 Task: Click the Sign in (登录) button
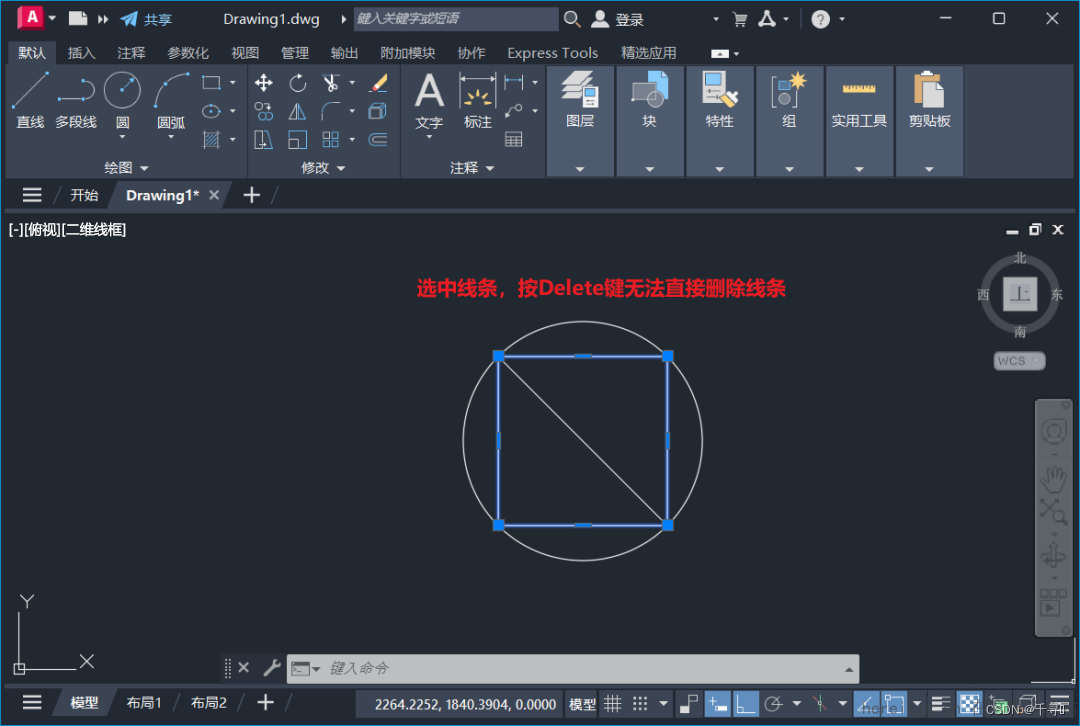[x=618, y=19]
